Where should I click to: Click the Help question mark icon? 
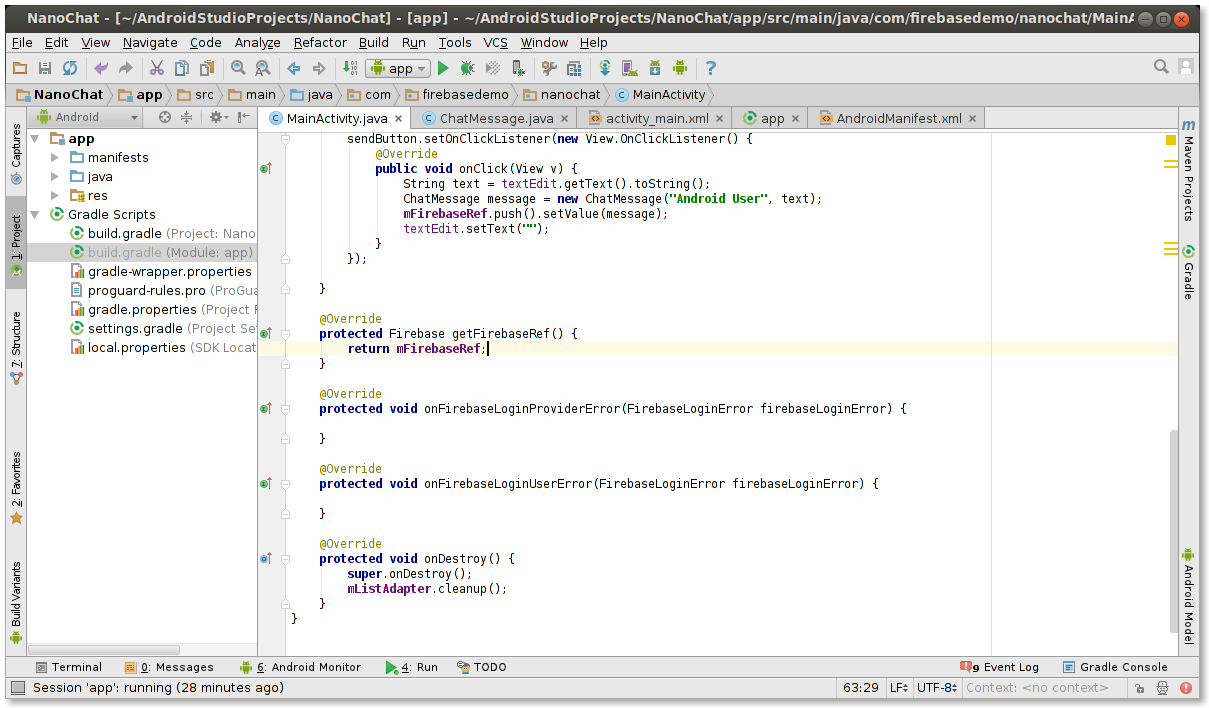point(711,68)
